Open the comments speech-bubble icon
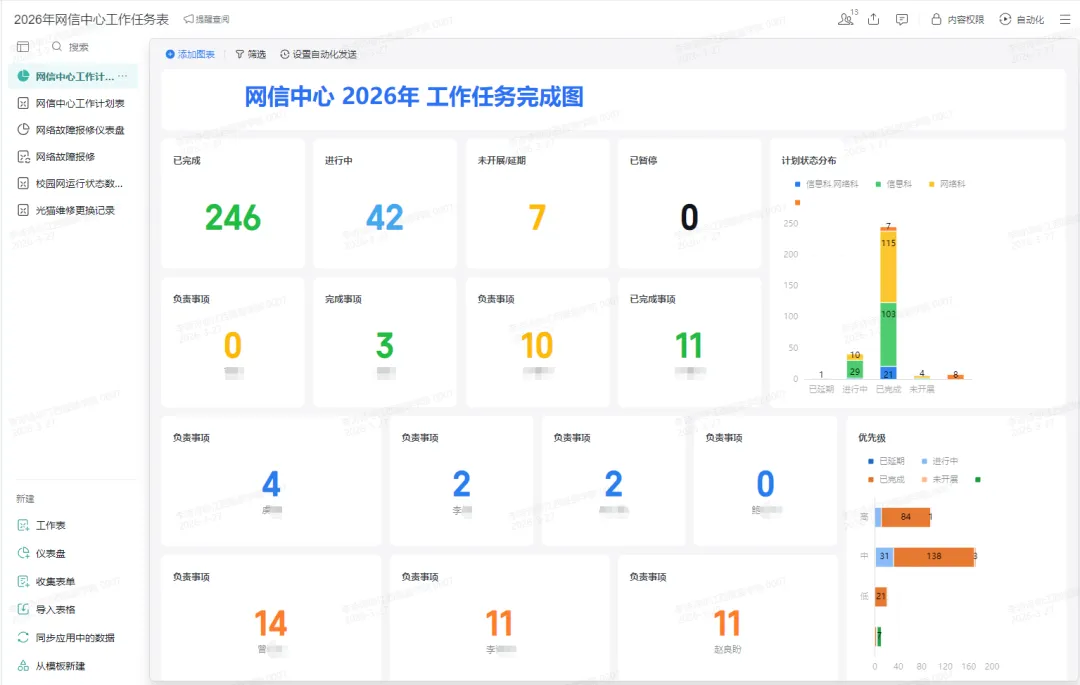 click(902, 19)
